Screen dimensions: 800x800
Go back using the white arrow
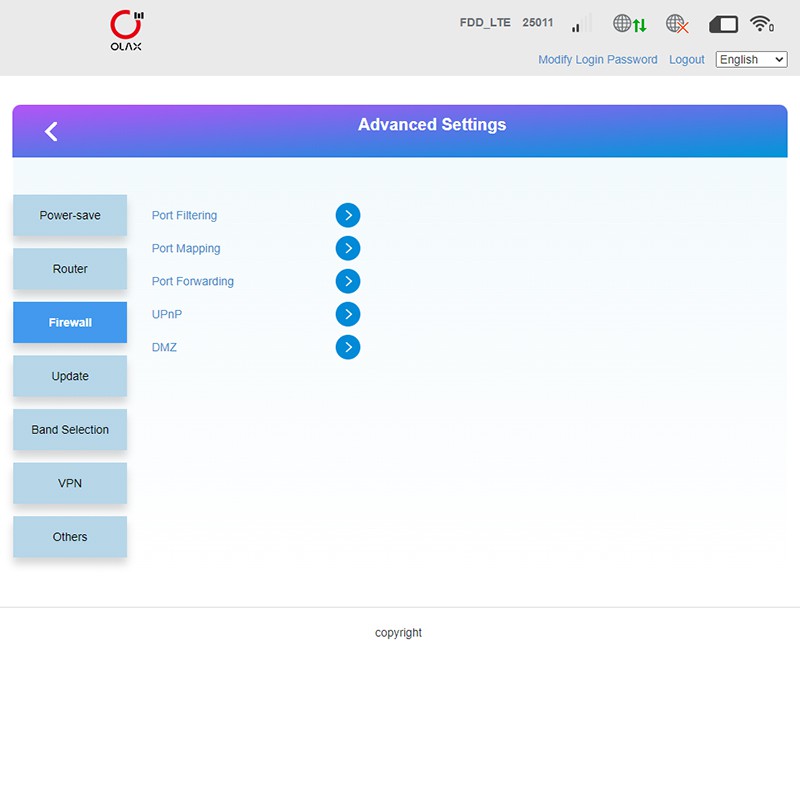point(51,131)
